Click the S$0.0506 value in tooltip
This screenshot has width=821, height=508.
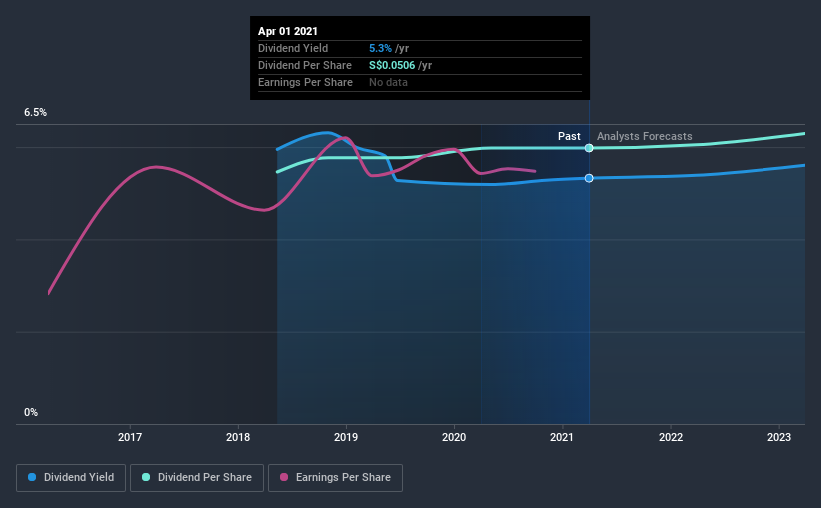tap(392, 65)
